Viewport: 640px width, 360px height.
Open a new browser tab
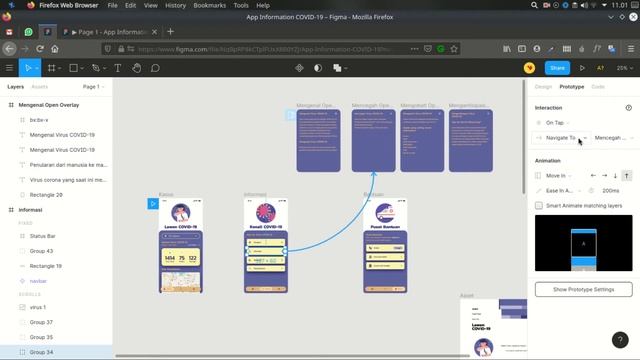click(x=171, y=31)
